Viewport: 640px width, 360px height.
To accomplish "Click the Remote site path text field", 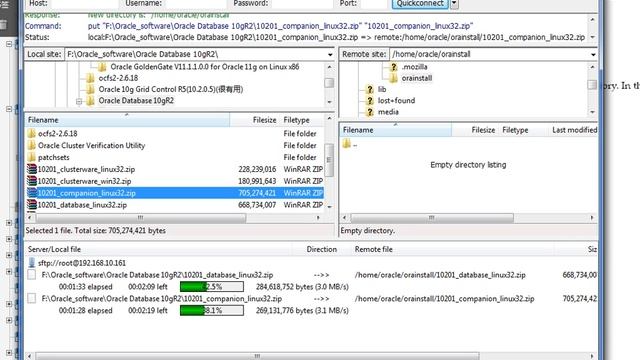I will click(x=489, y=54).
